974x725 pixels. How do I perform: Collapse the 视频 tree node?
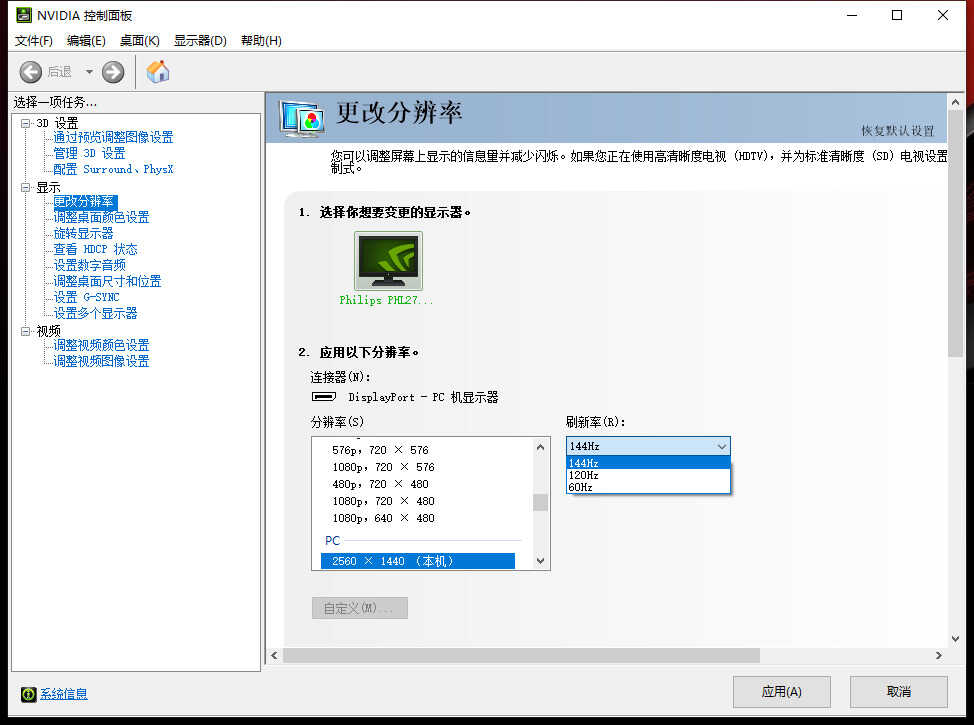(x=25, y=331)
